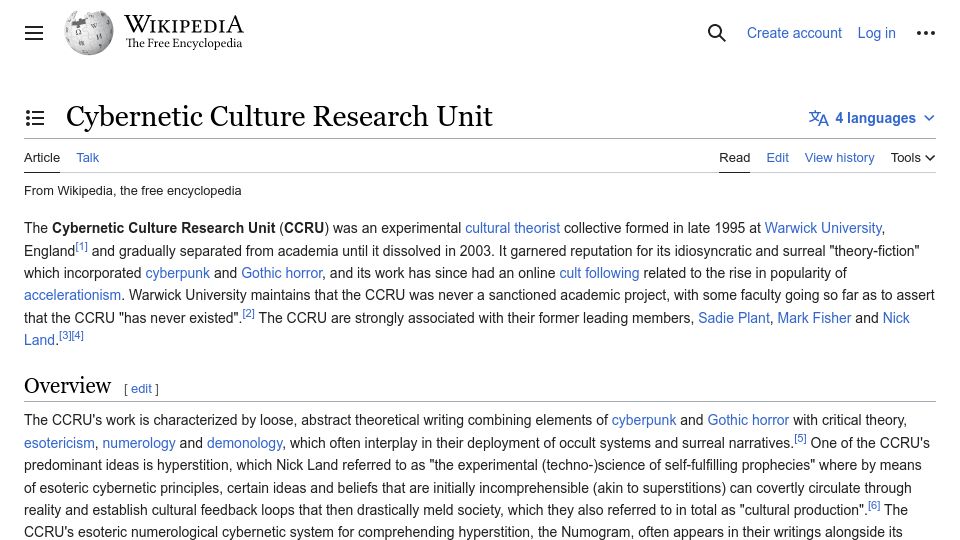Screen dimensions: 960x540
Task: Open the View history tab
Action: tap(839, 158)
